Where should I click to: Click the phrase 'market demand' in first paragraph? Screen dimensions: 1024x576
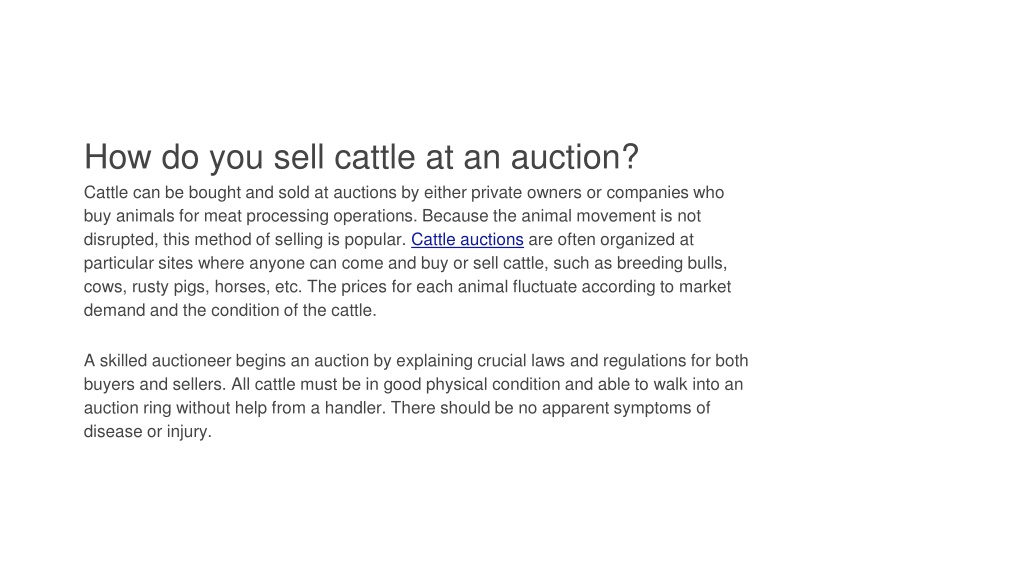pyautogui.click(x=705, y=287)
